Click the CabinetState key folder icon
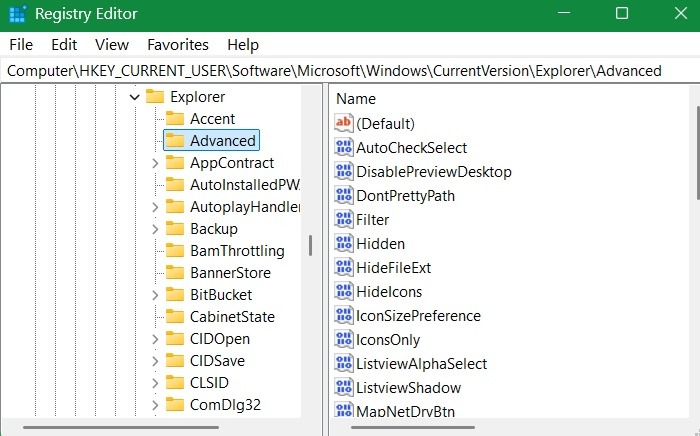The height and width of the screenshot is (436, 700). pyautogui.click(x=175, y=316)
